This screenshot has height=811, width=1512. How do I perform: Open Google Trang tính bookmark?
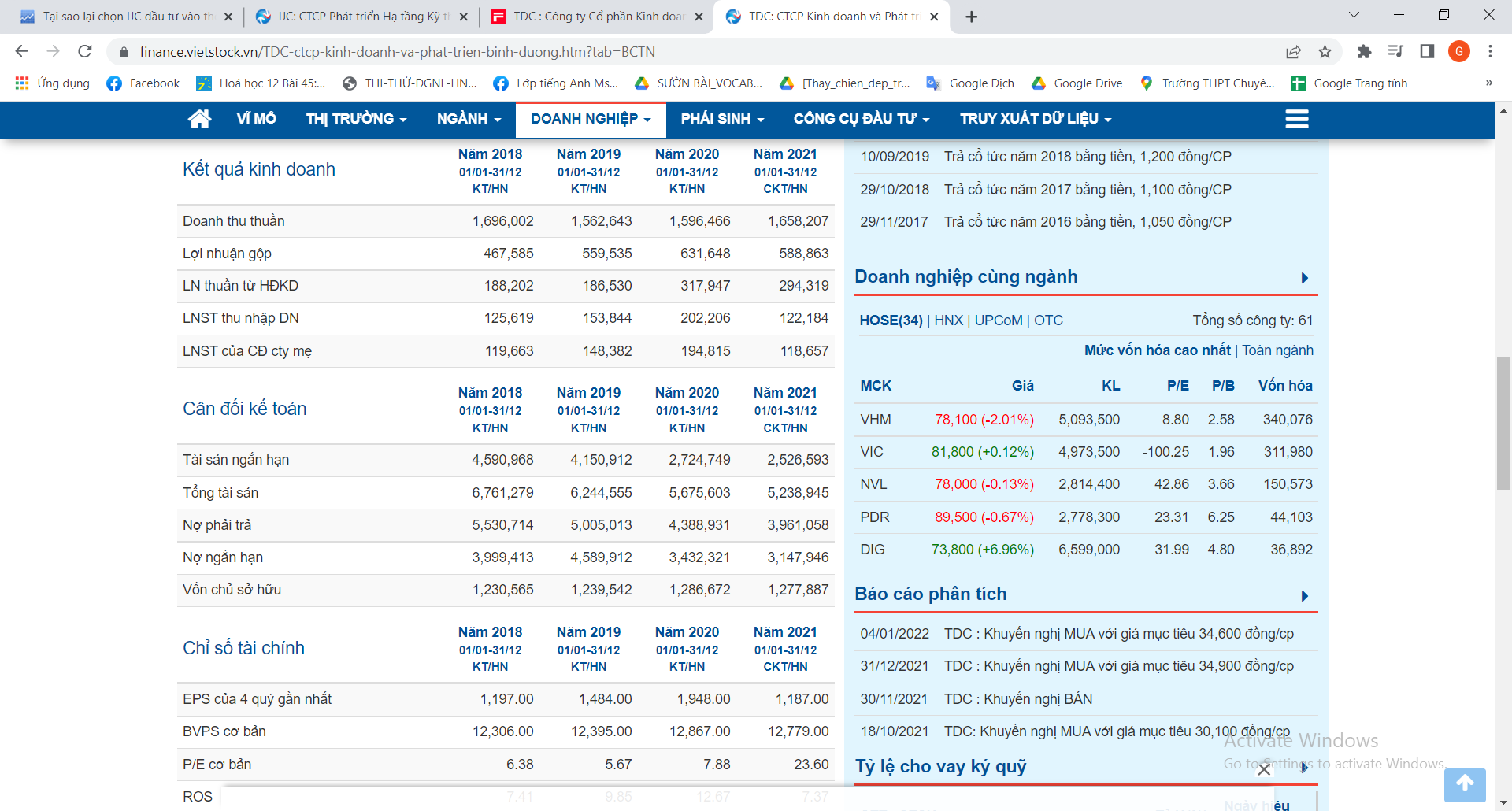[x=1349, y=83]
